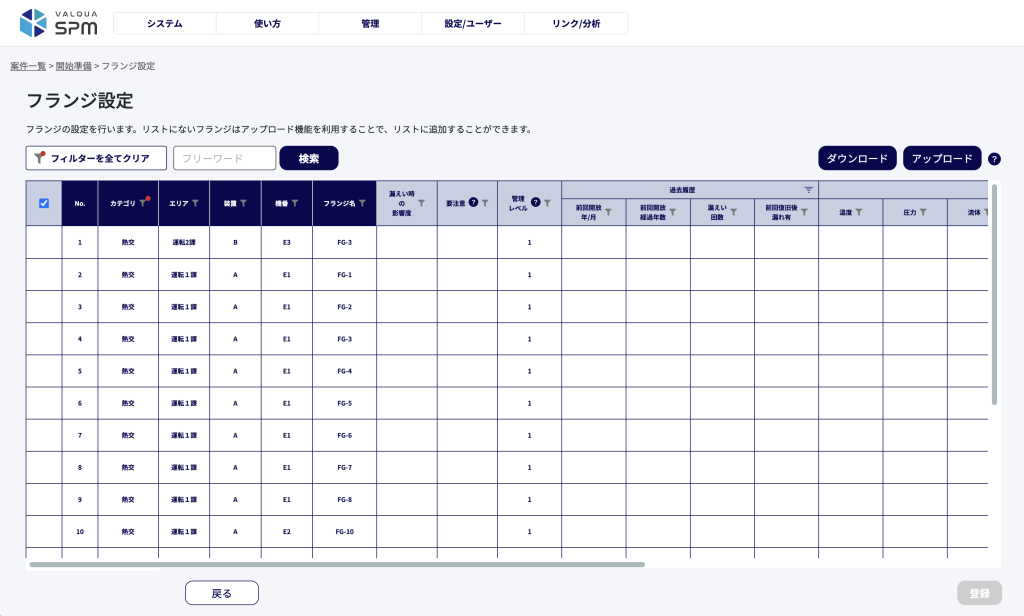
Task: Open the 前回開放 経過年数 column filter
Action: point(673,212)
